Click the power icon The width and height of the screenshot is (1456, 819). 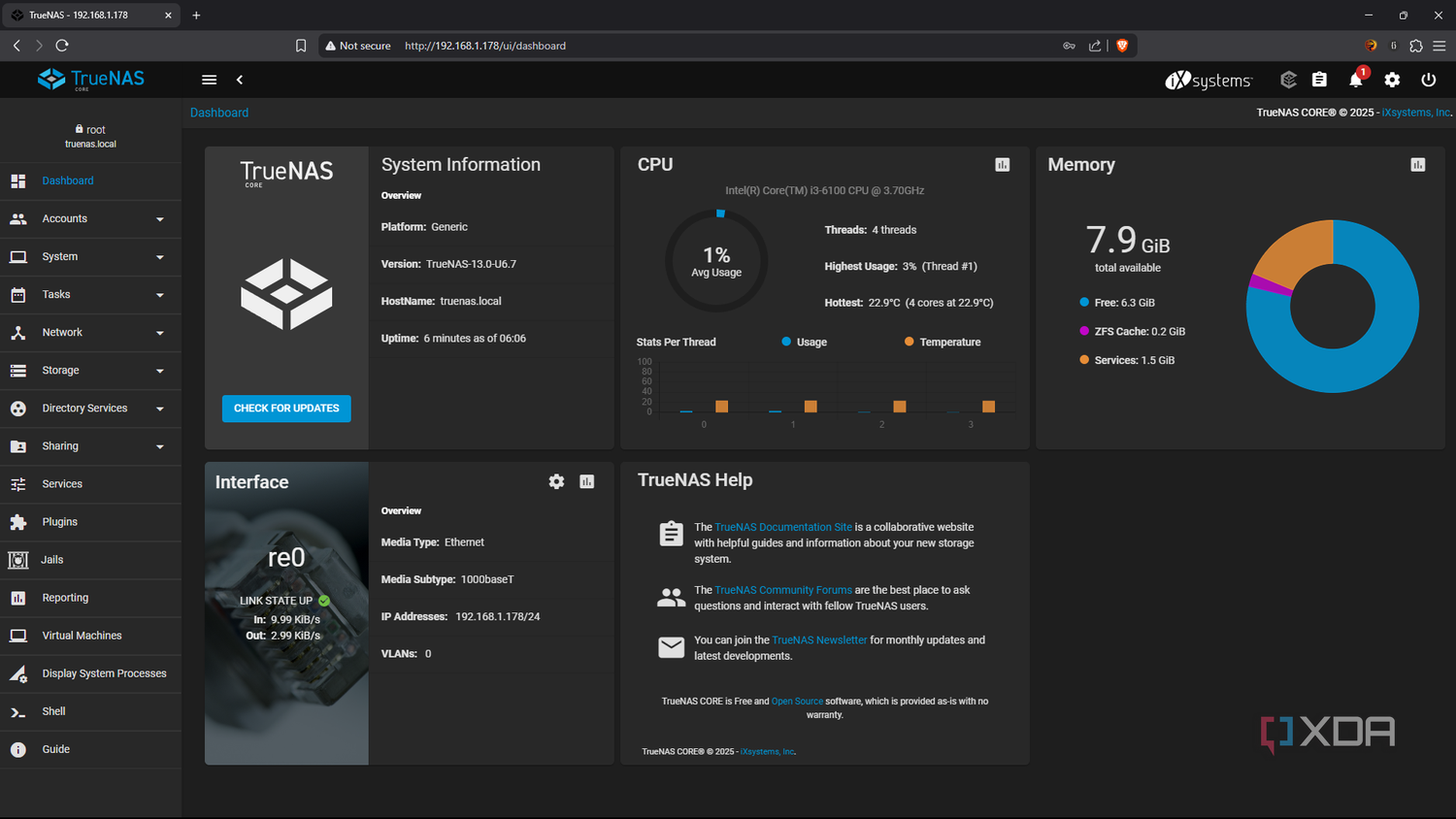pos(1428,80)
